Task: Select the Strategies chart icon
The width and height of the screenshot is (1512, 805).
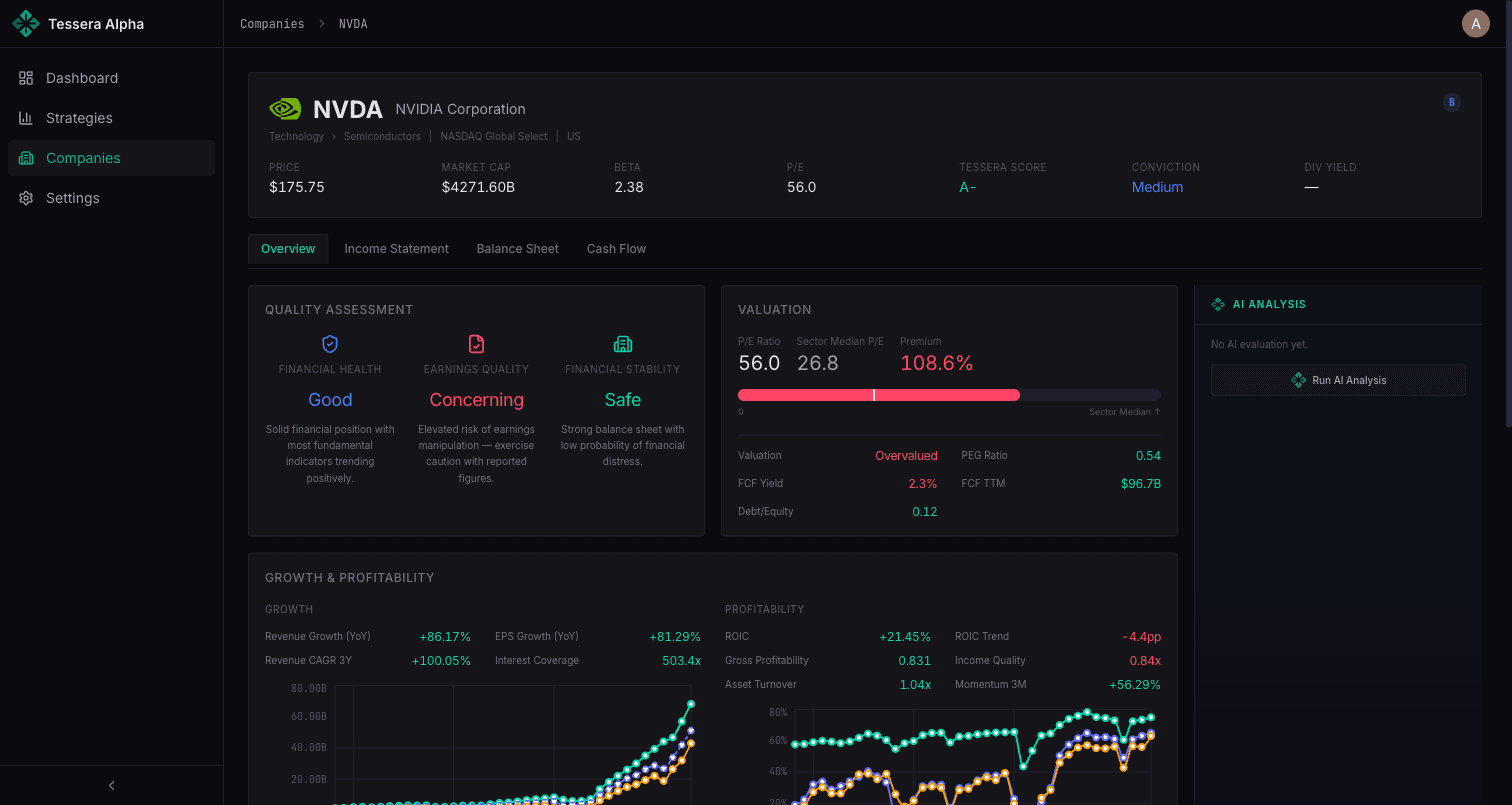Action: pos(25,118)
